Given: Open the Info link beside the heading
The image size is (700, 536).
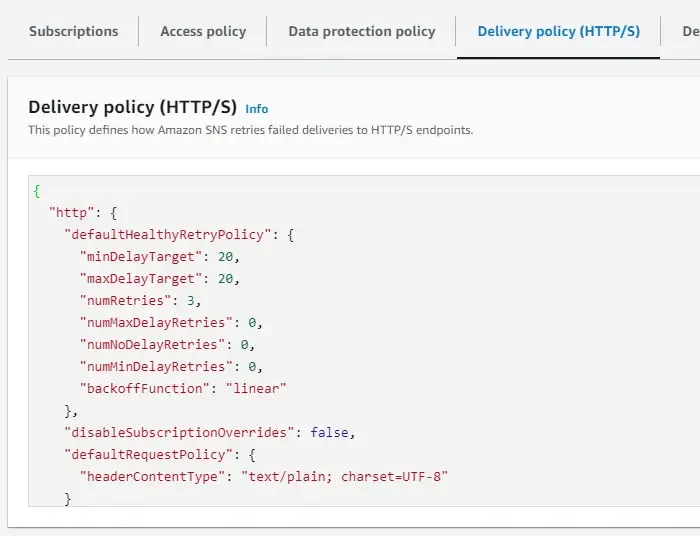Looking at the screenshot, I should [x=257, y=109].
